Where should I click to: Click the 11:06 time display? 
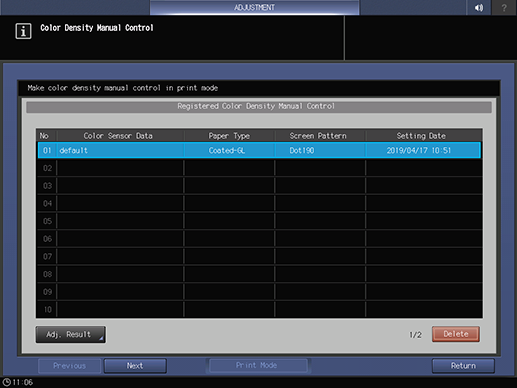click(x=23, y=382)
